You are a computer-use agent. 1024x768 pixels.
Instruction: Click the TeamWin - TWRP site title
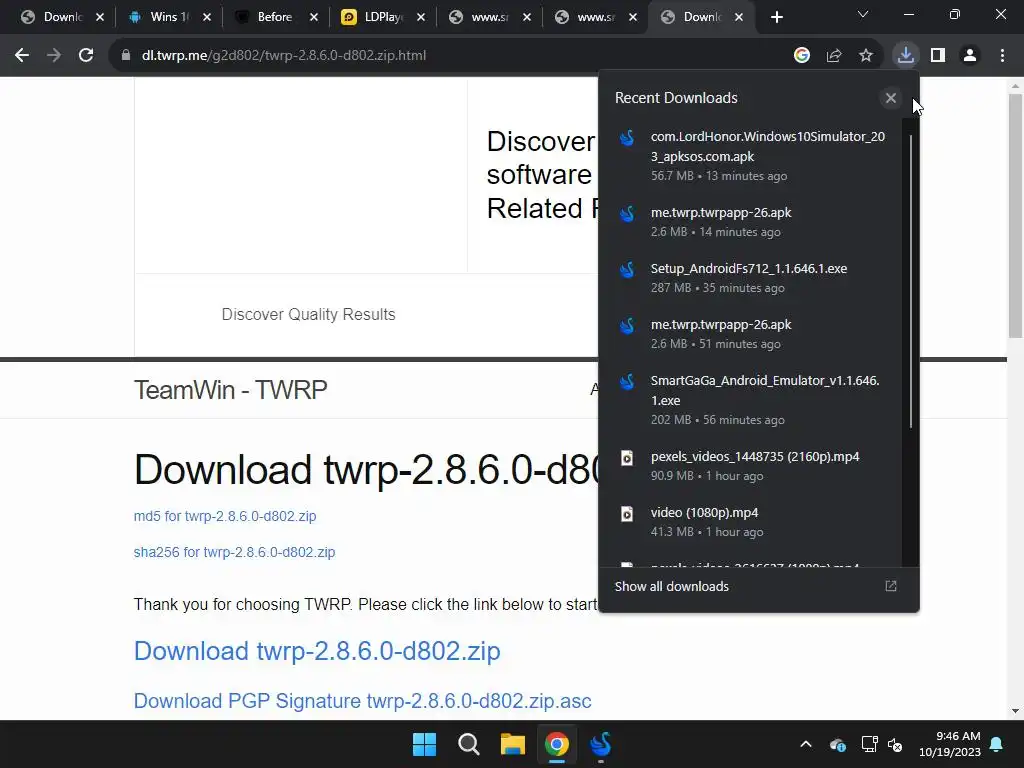click(x=230, y=390)
